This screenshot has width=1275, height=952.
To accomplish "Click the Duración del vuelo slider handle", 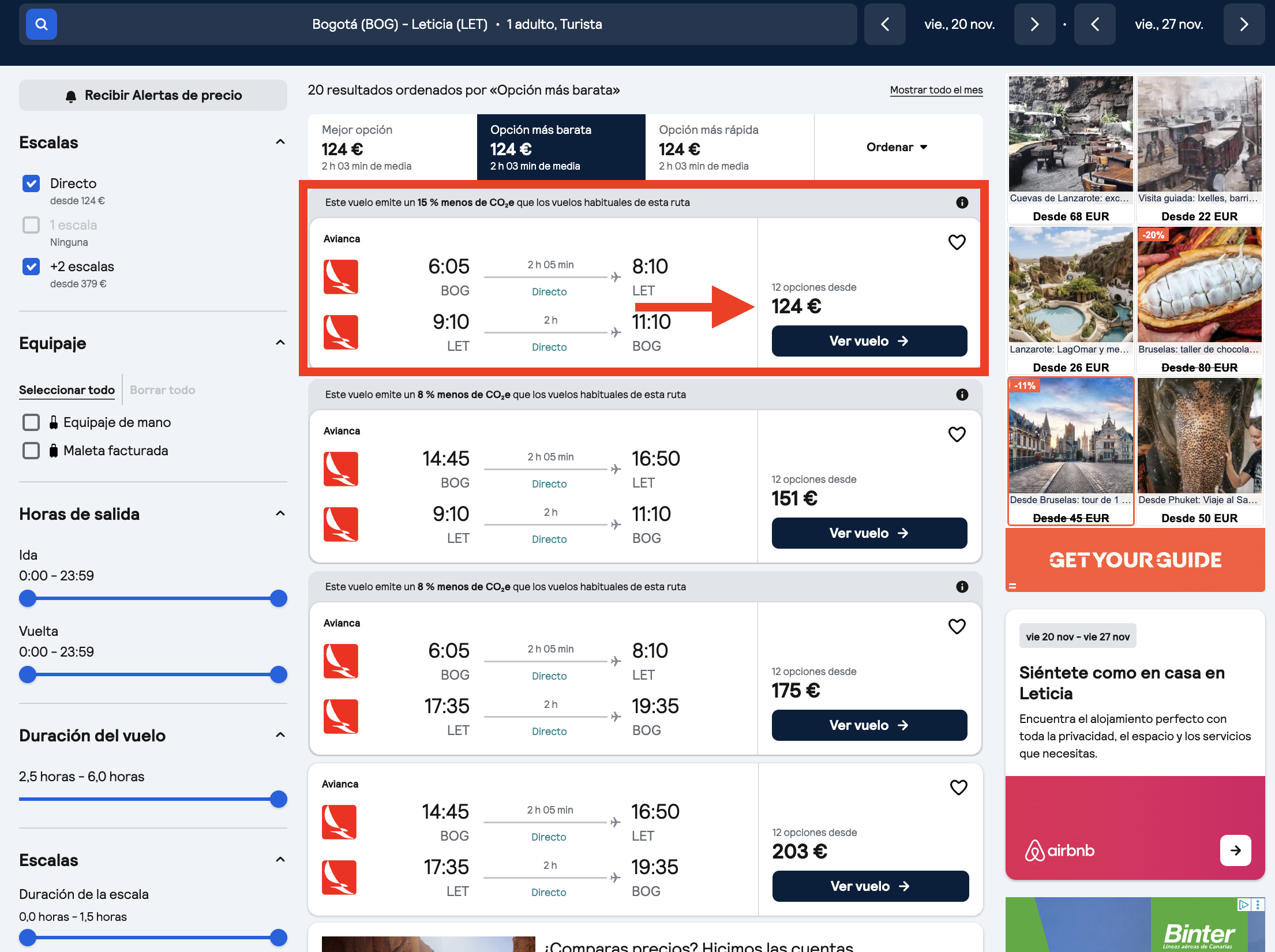I will pyautogui.click(x=279, y=799).
